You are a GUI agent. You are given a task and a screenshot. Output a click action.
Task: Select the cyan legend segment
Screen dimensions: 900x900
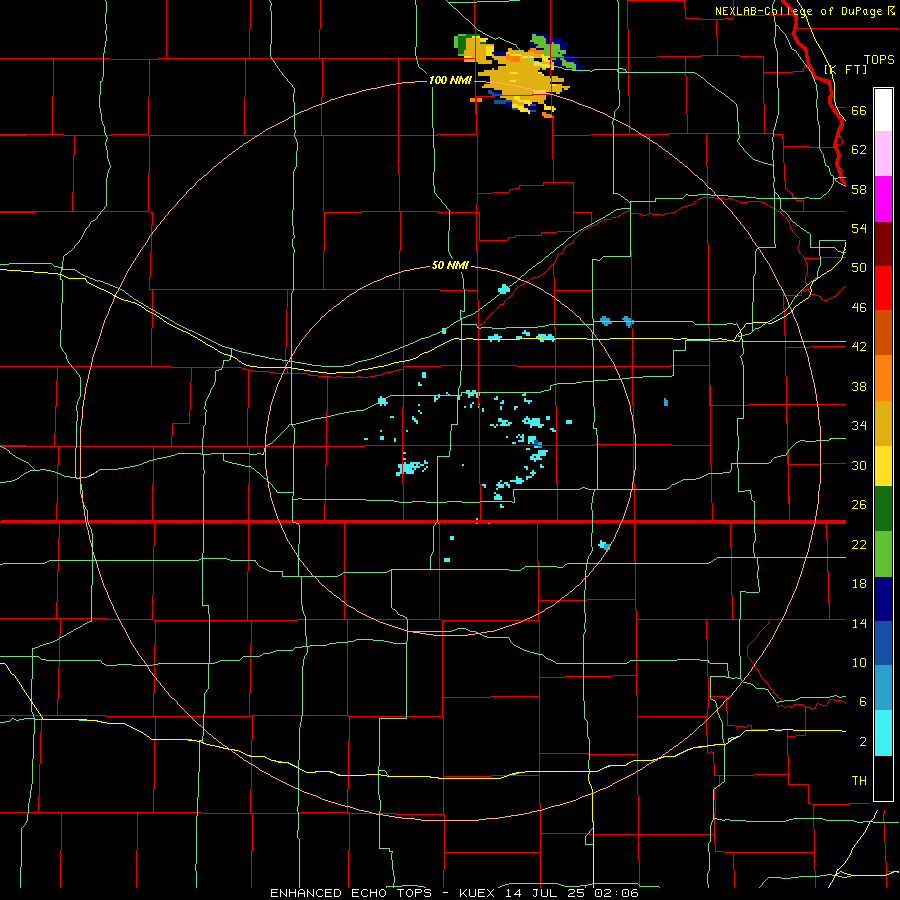[883, 732]
